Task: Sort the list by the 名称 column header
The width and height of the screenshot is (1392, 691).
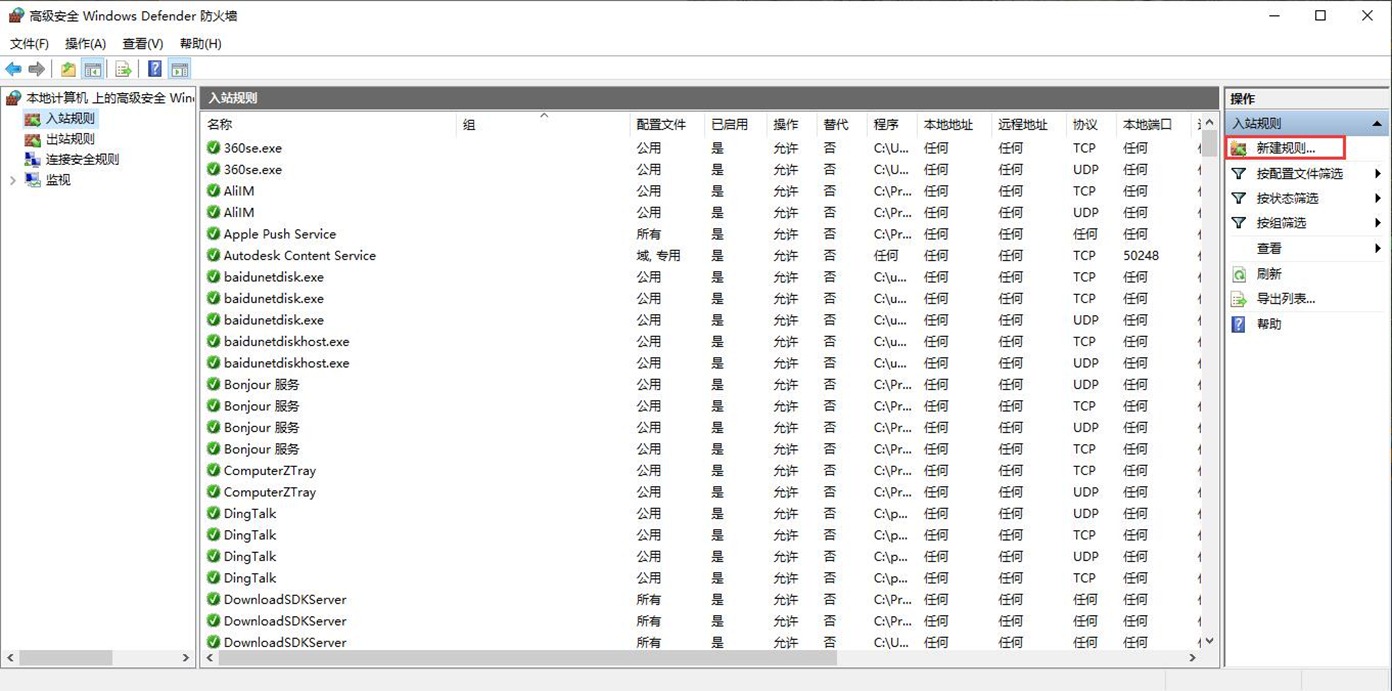Action: tap(220, 125)
